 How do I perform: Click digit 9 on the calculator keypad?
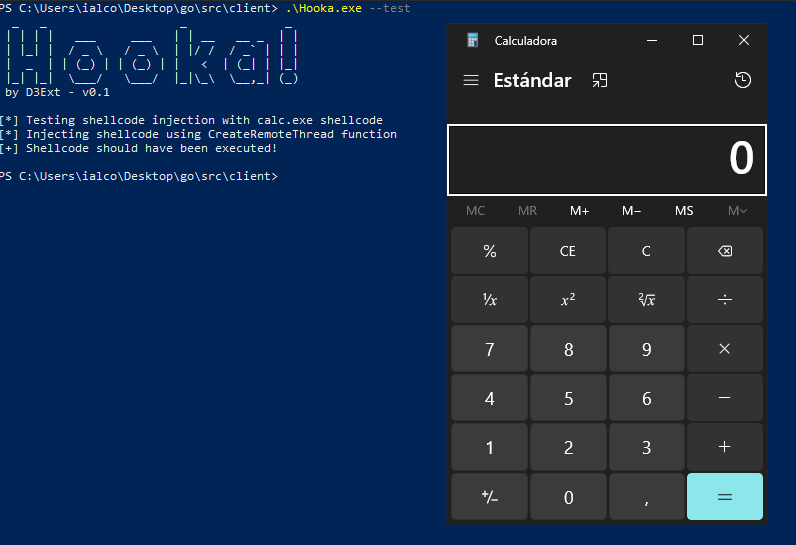point(646,349)
